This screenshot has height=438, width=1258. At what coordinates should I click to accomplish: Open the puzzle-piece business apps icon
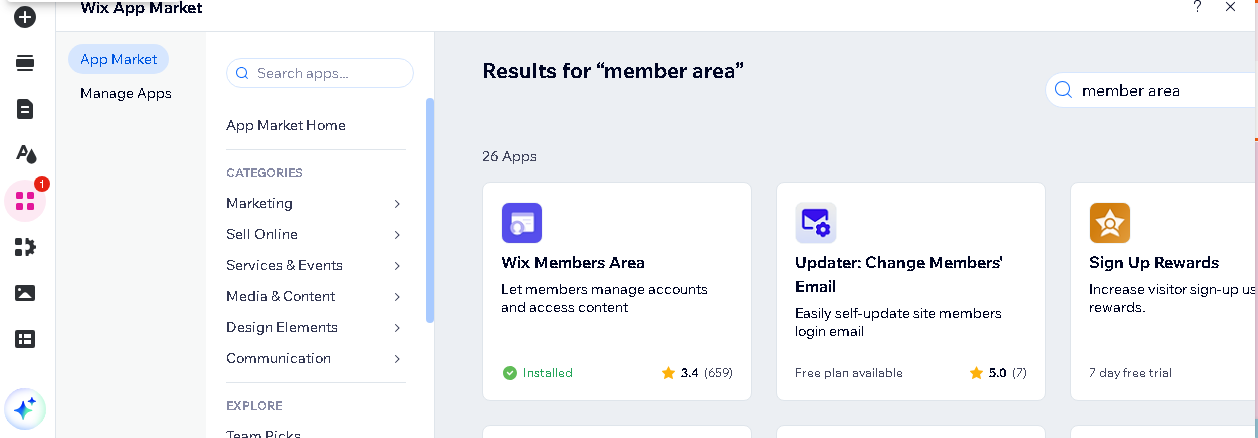tap(25, 247)
